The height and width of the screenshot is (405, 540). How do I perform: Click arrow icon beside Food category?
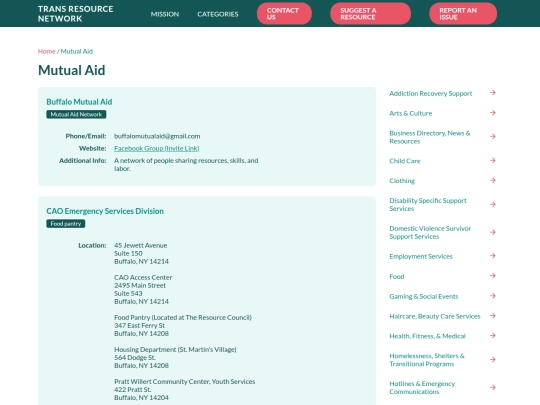tap(493, 276)
